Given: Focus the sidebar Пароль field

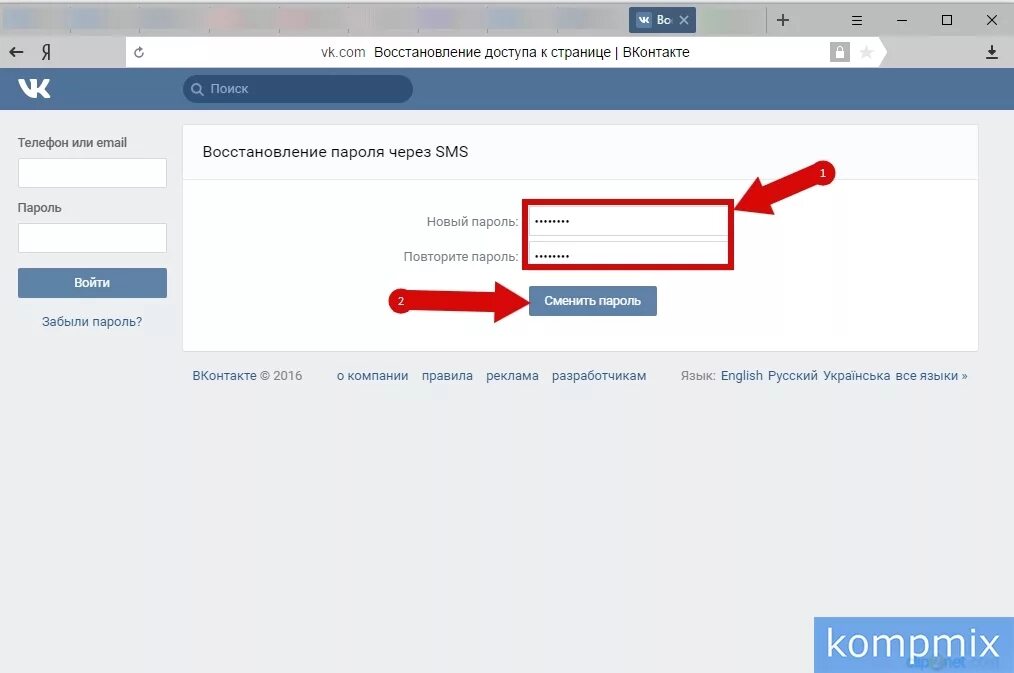Looking at the screenshot, I should pyautogui.click(x=92, y=238).
